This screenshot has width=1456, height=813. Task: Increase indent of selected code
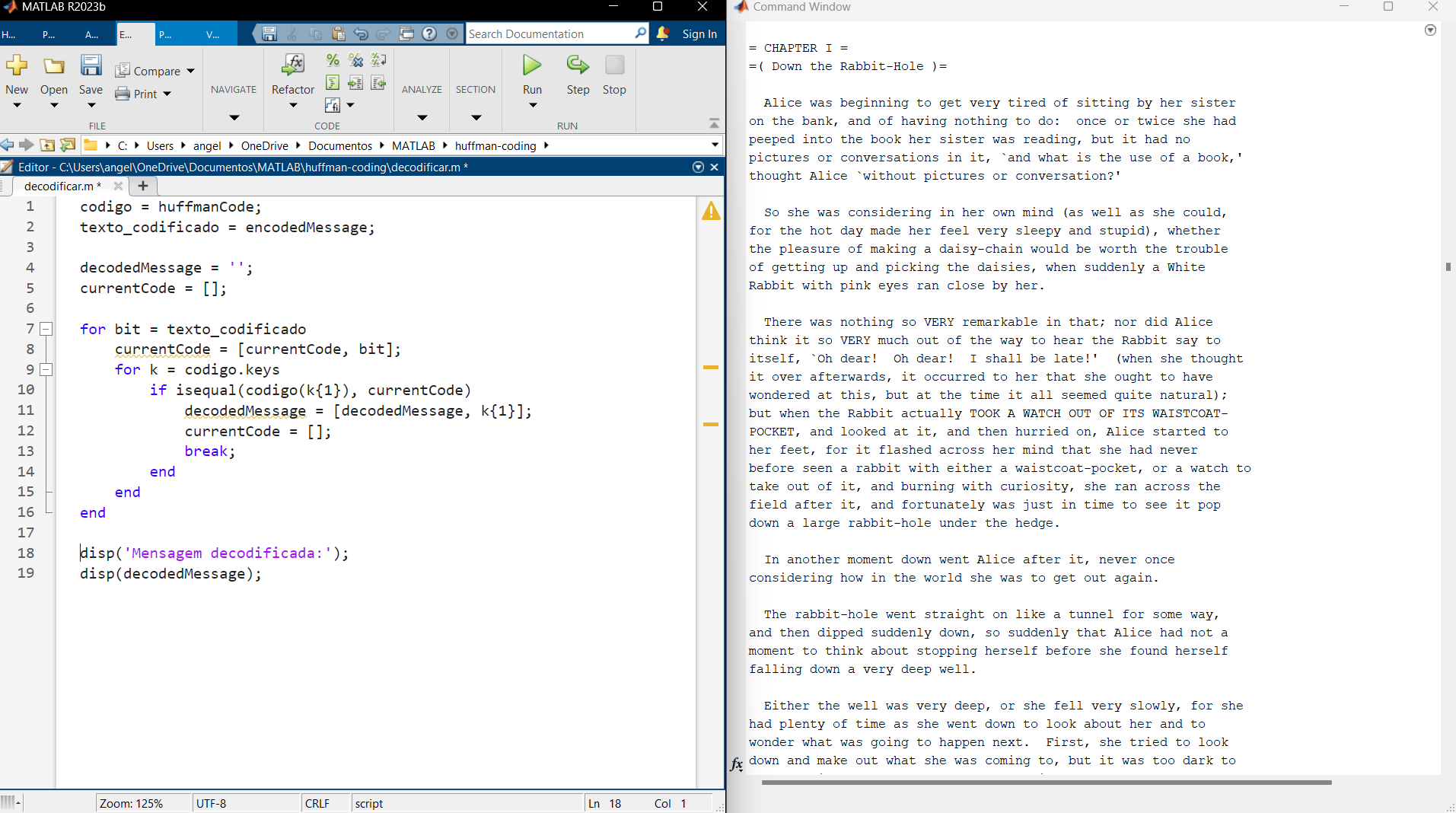click(x=355, y=82)
